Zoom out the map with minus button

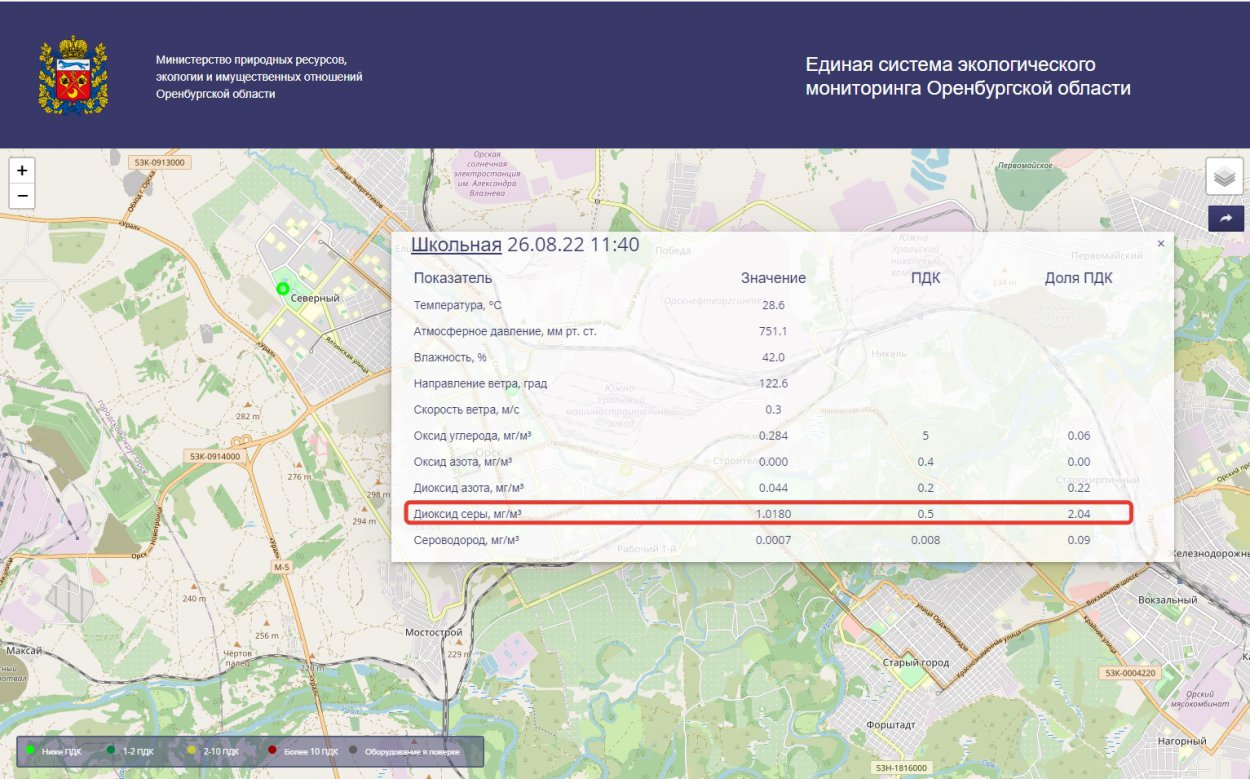tap(22, 196)
